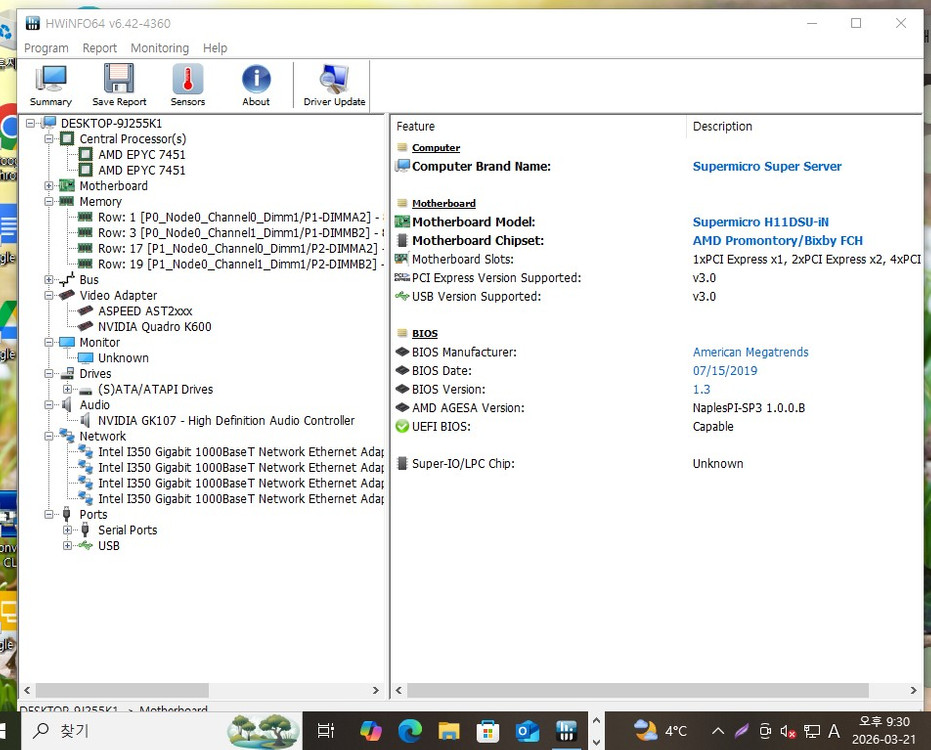Click the Driver Update icon
This screenshot has height=750, width=931.
334,86
